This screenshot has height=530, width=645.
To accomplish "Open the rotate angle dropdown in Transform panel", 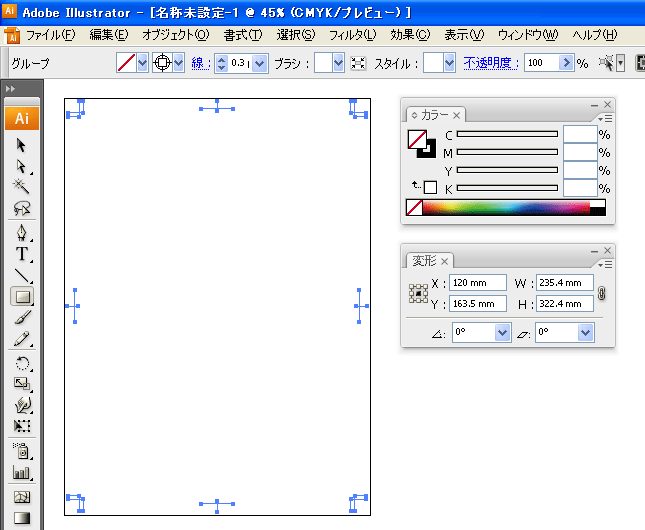I will coord(502,332).
